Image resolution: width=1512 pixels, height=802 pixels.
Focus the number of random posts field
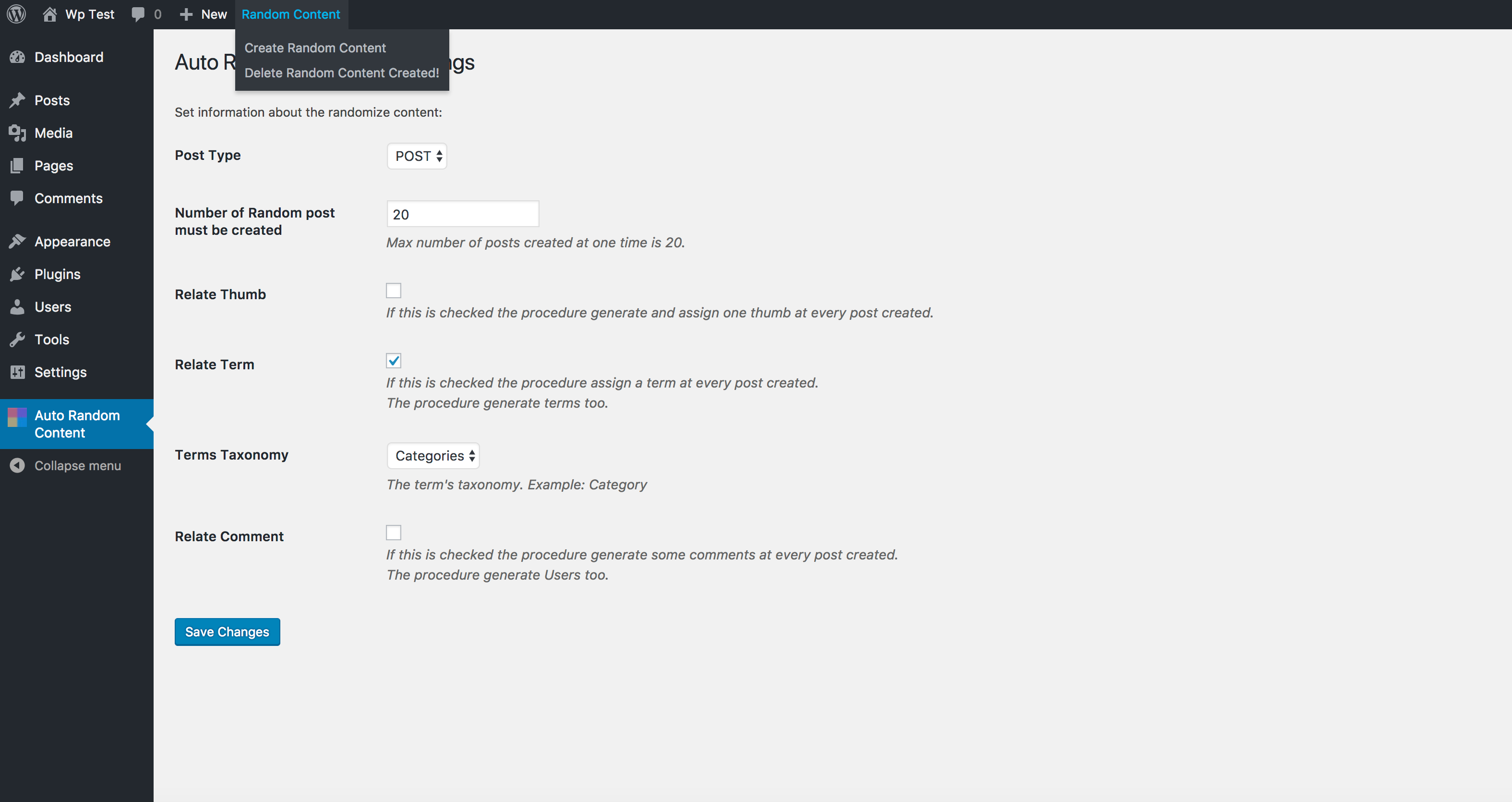coord(463,214)
